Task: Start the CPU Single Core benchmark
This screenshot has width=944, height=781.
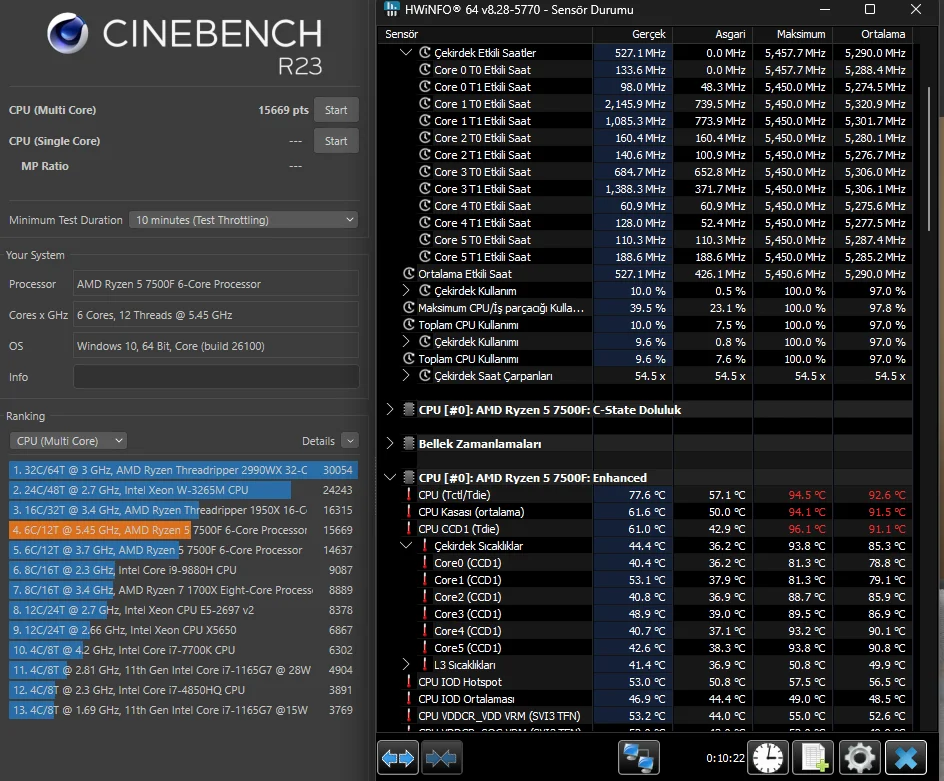Action: click(x=336, y=141)
